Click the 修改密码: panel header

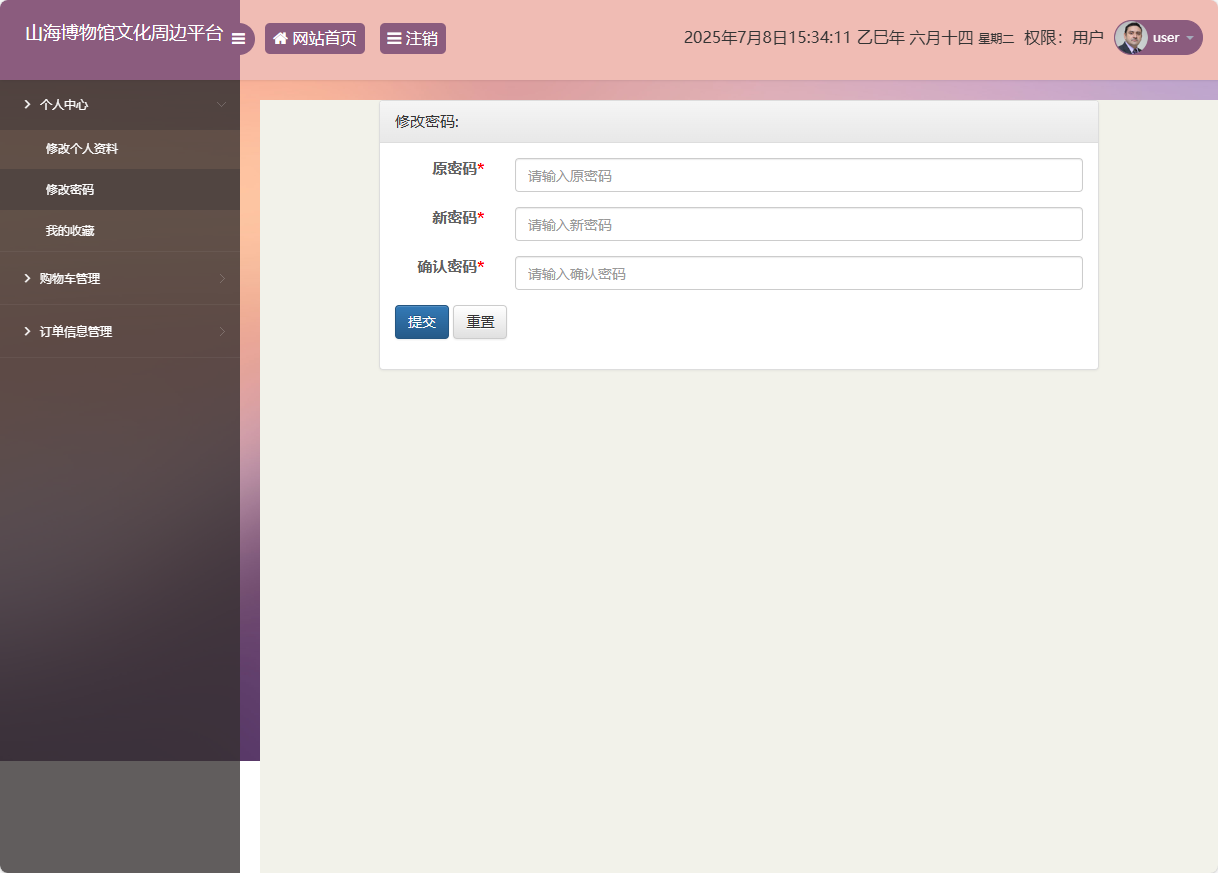click(x=739, y=122)
